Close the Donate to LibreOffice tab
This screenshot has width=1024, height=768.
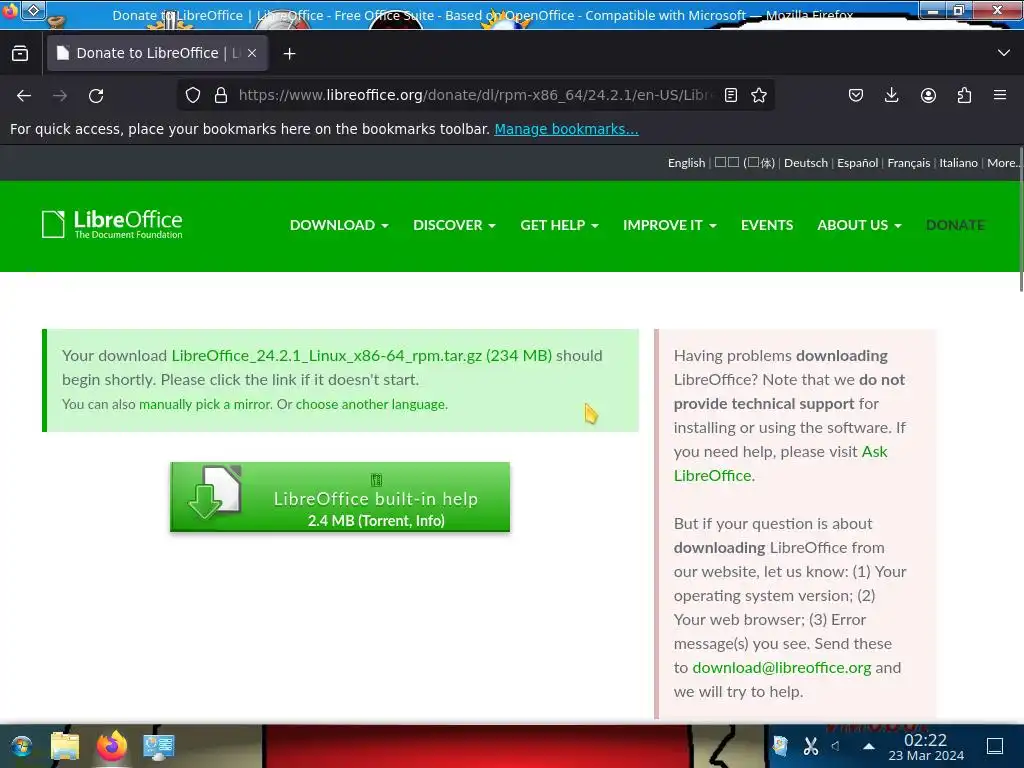[252, 53]
